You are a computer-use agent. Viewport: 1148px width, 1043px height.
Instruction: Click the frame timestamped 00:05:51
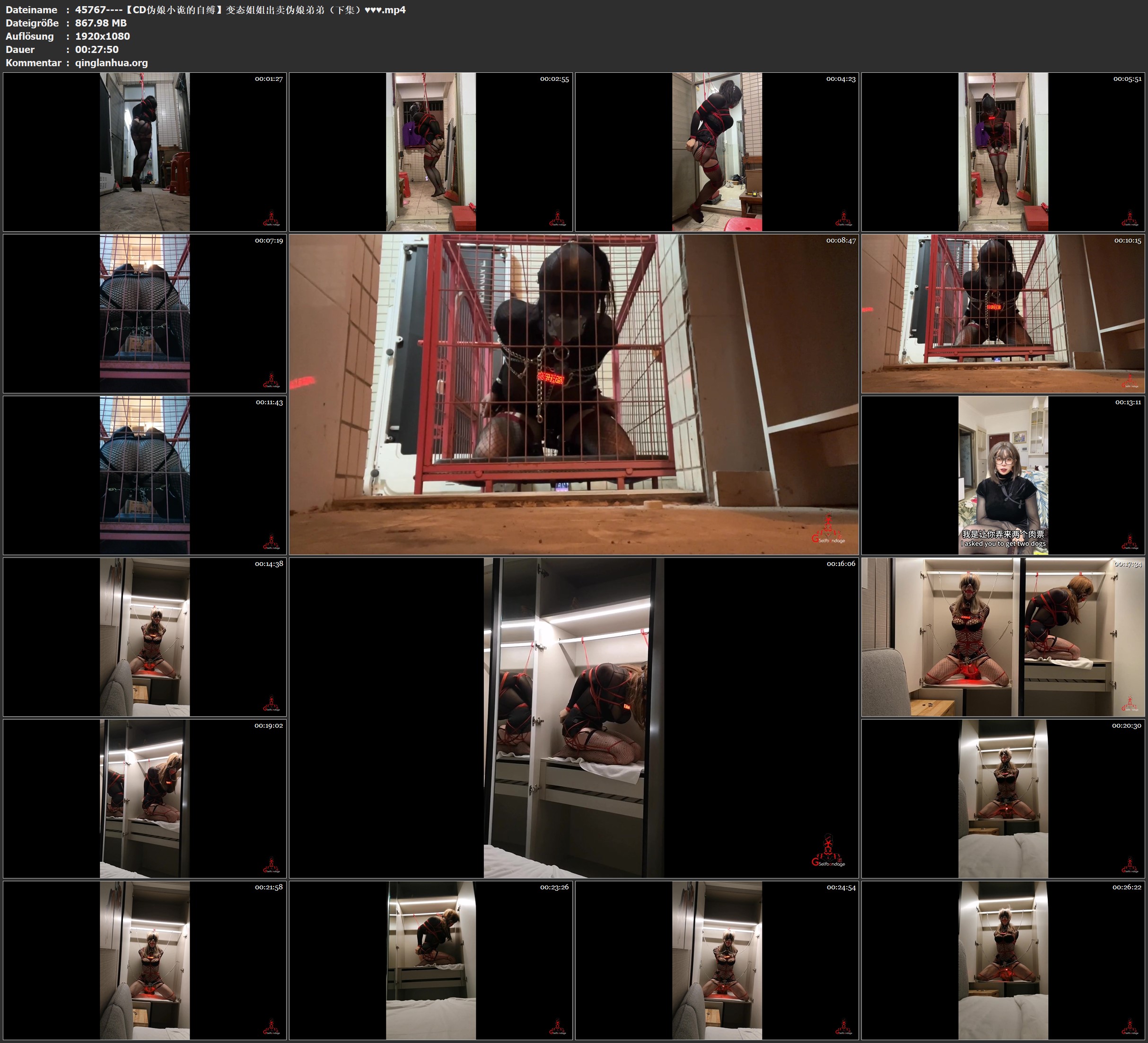1003,151
